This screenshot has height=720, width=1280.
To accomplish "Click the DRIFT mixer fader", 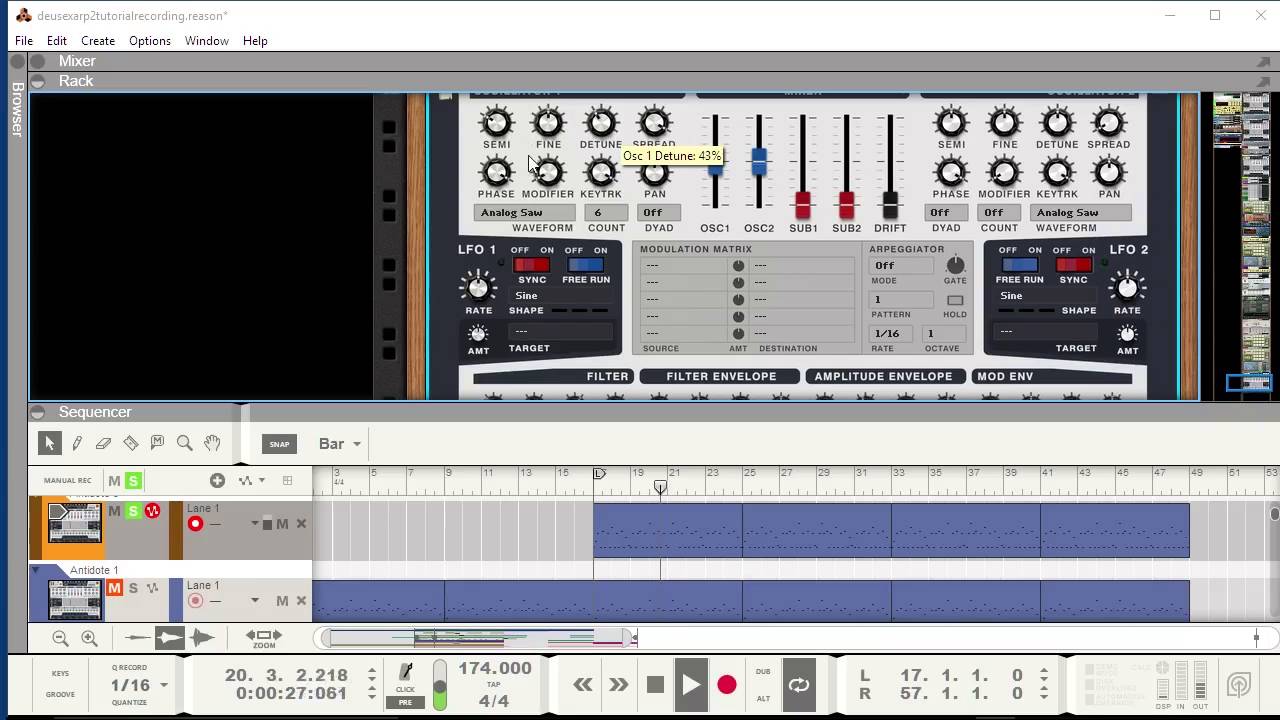I will [890, 204].
